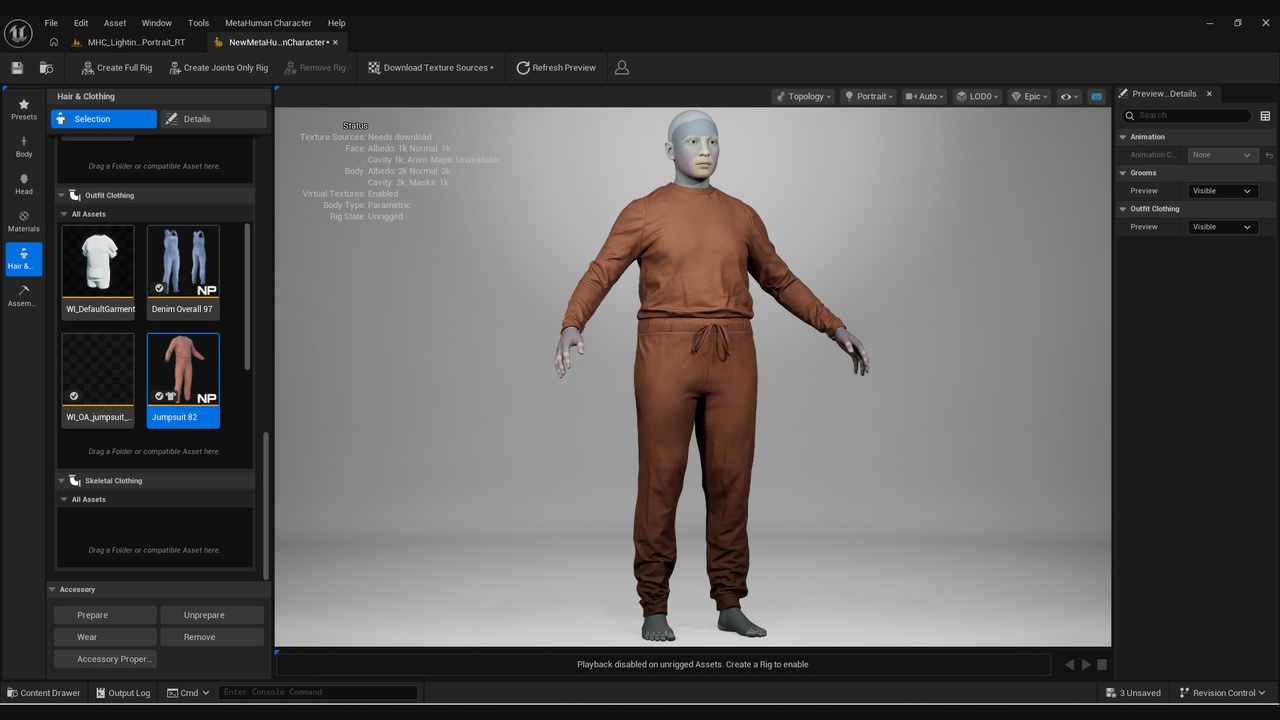Open the eye visibility options dropdown
This screenshot has width=1280, height=720.
tap(1069, 96)
